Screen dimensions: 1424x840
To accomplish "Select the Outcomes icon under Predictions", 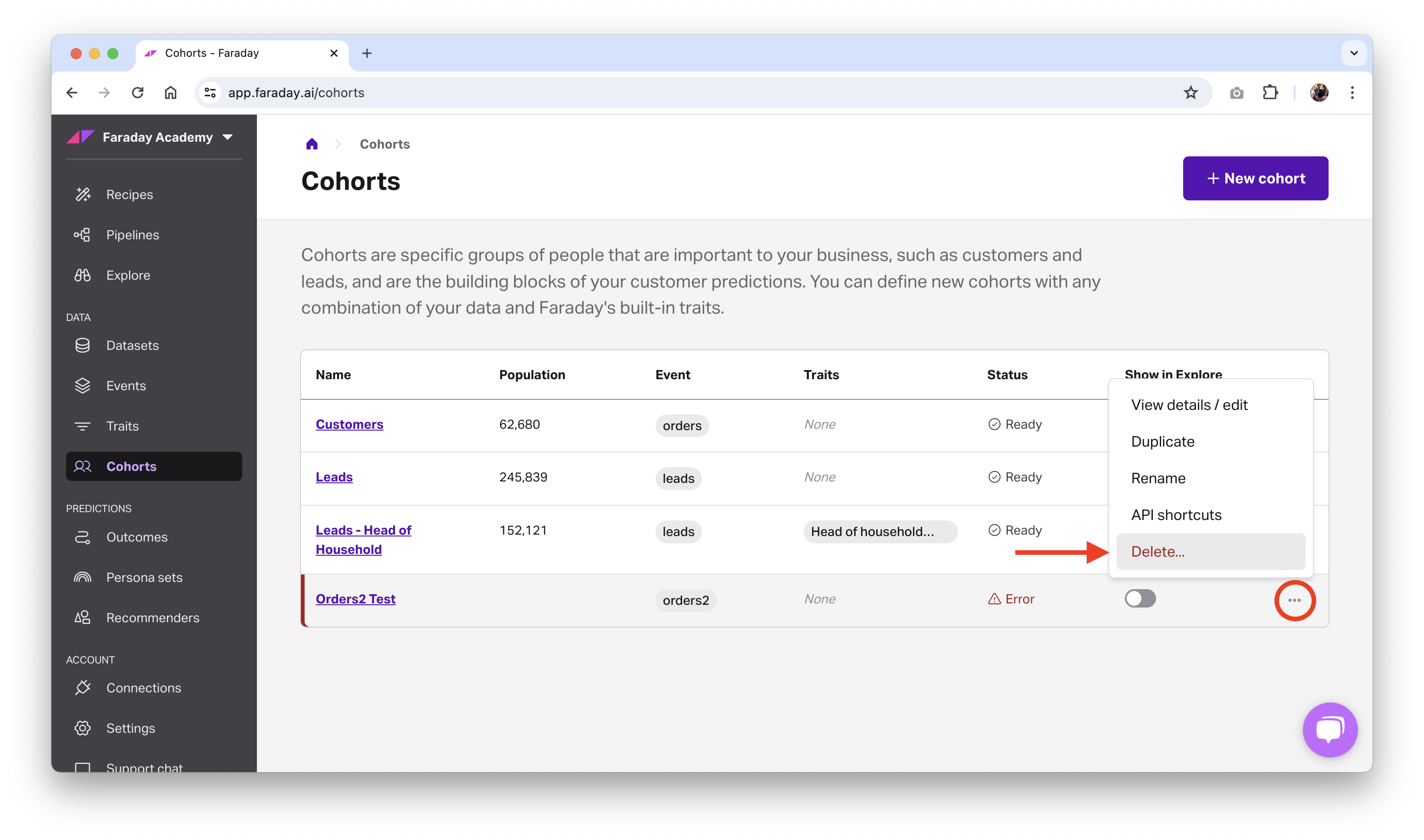I will [83, 537].
